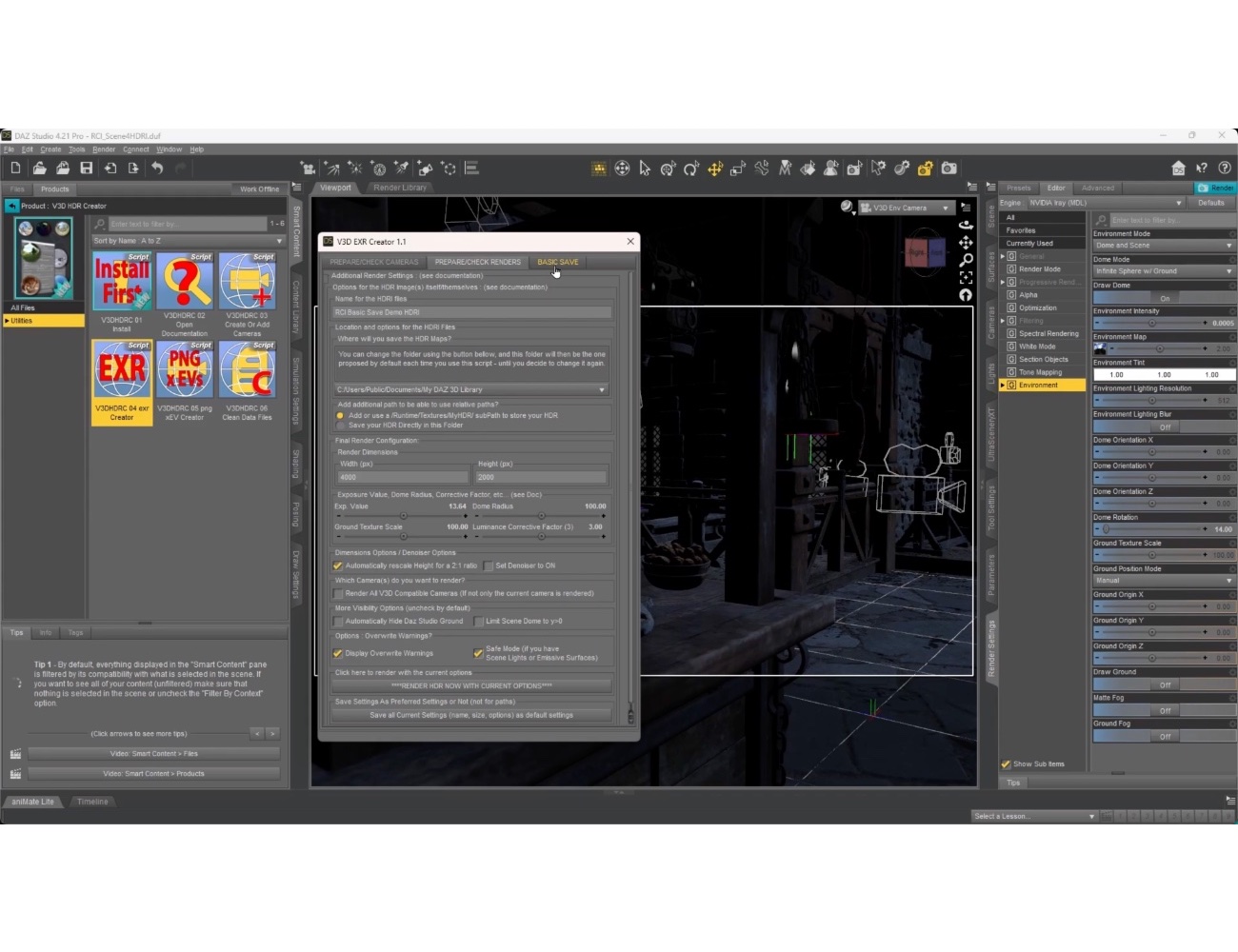The image size is (1238, 952).
Task: Uncheck Display Overwrite Warnings
Action: (338, 653)
